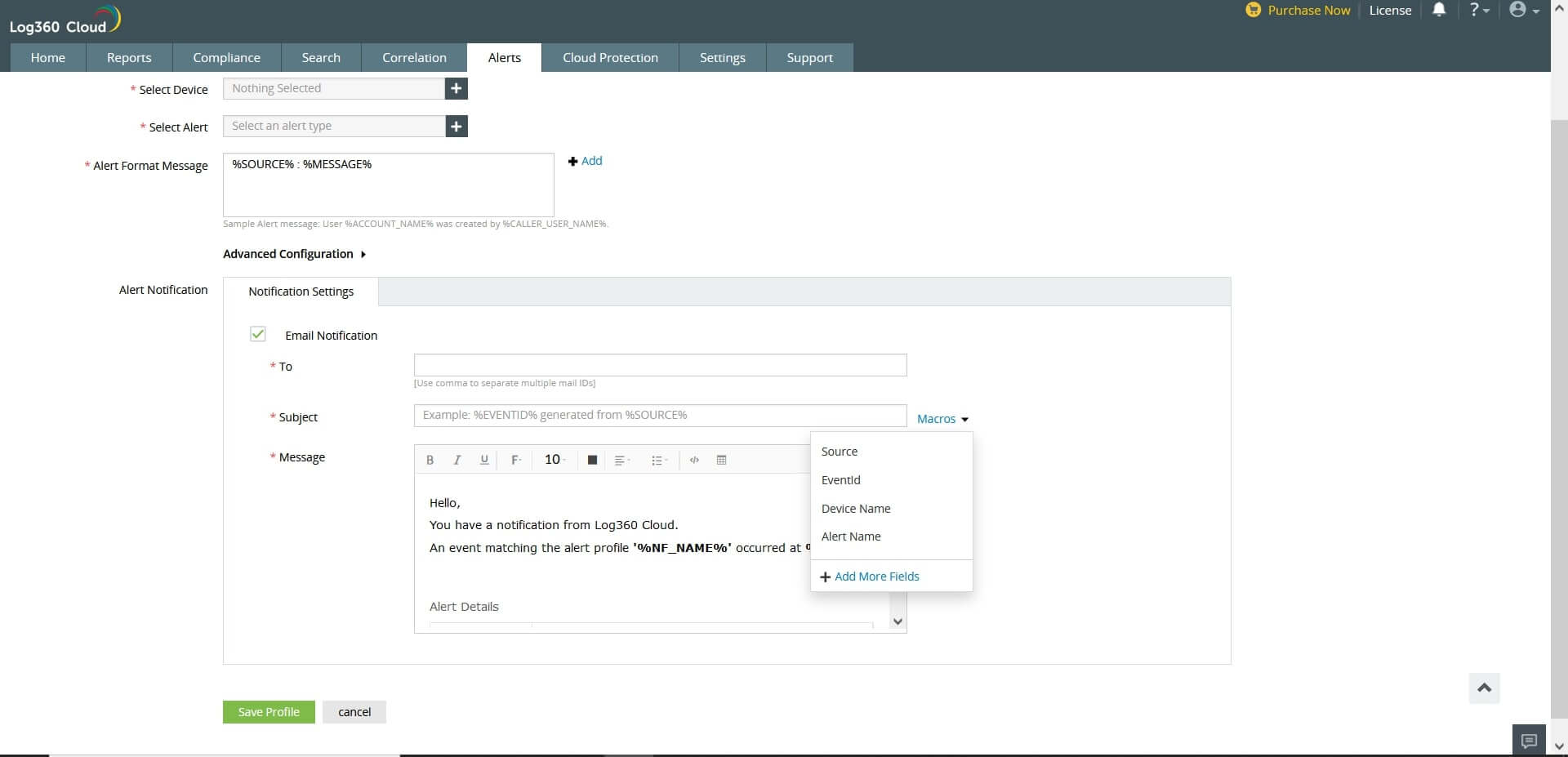This screenshot has height=757, width=1568.
Task: Go to the Settings tab
Action: (723, 58)
